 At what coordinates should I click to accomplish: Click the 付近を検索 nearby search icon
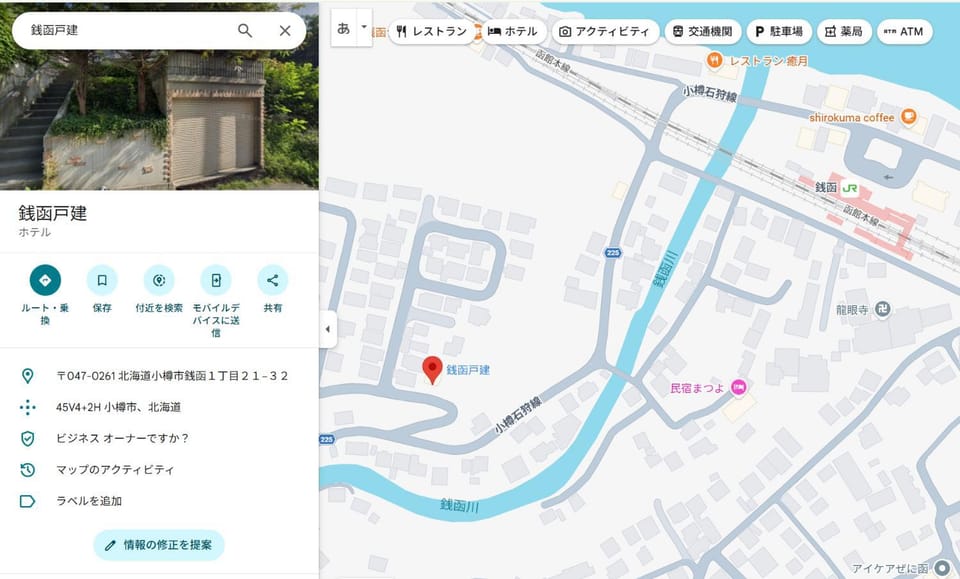pos(159,280)
